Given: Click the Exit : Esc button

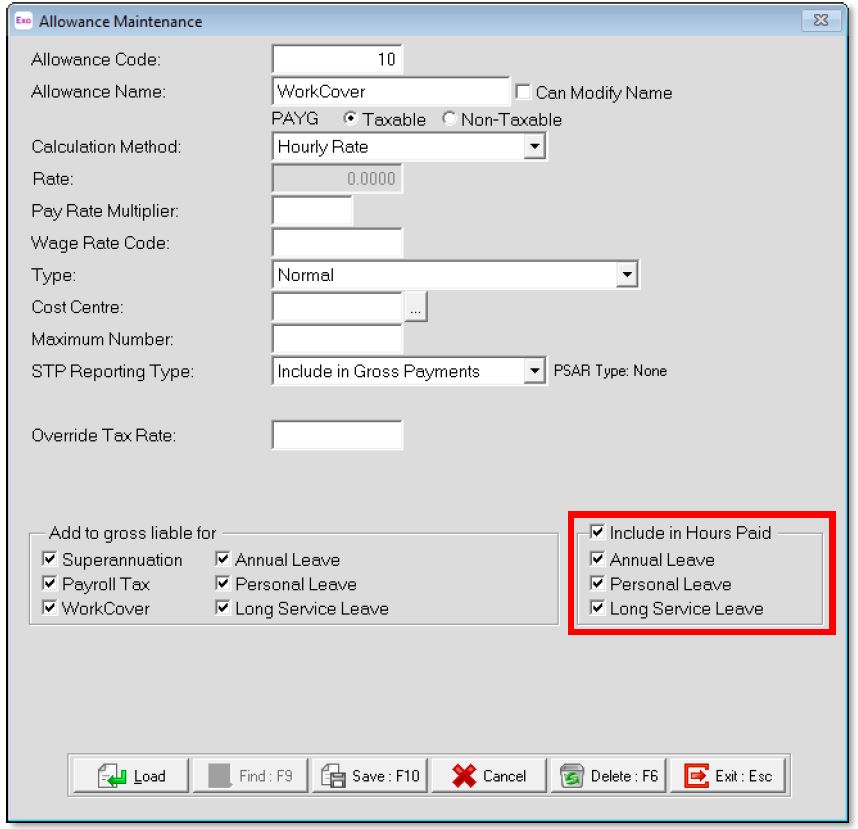Looking at the screenshot, I should 729,776.
